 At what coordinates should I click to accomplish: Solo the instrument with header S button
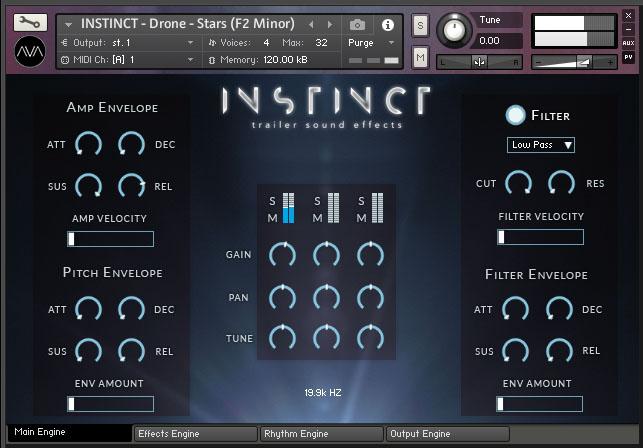pos(420,24)
